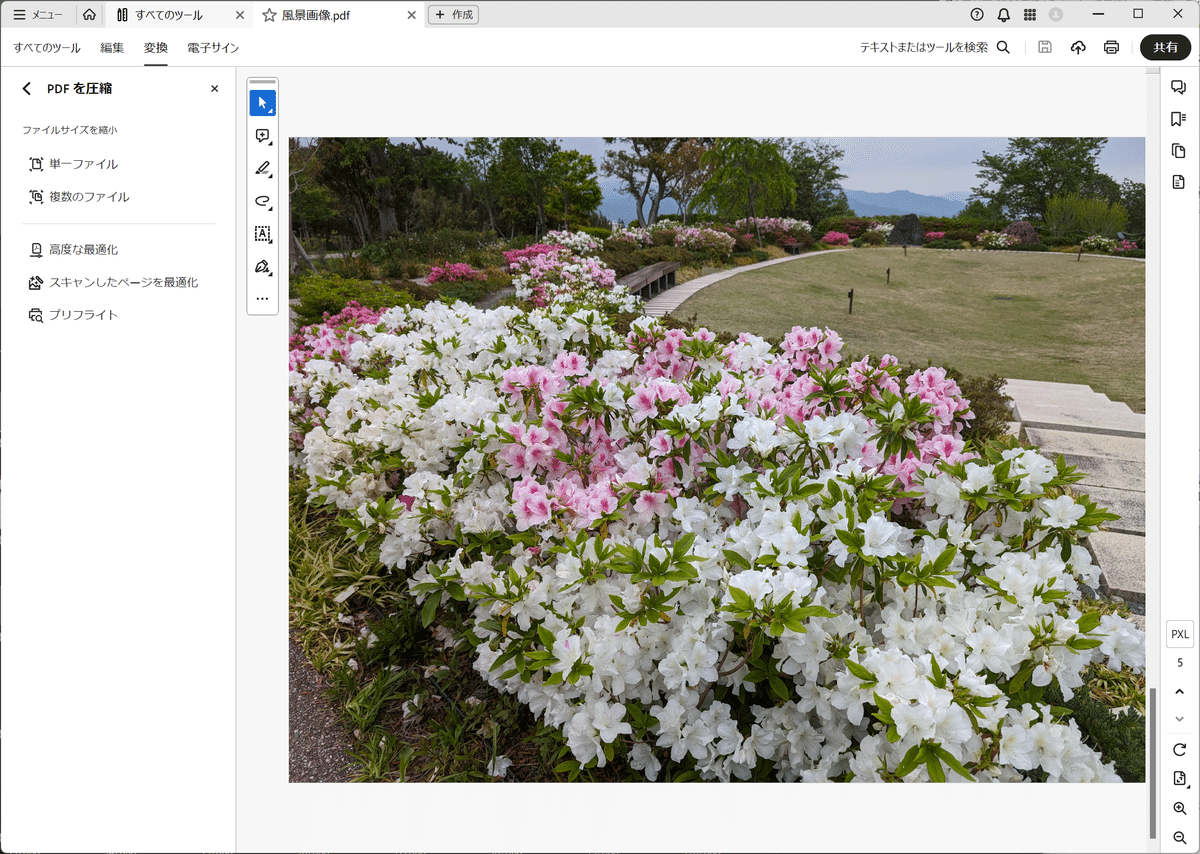Activate the selection arrow tool

click(263, 103)
